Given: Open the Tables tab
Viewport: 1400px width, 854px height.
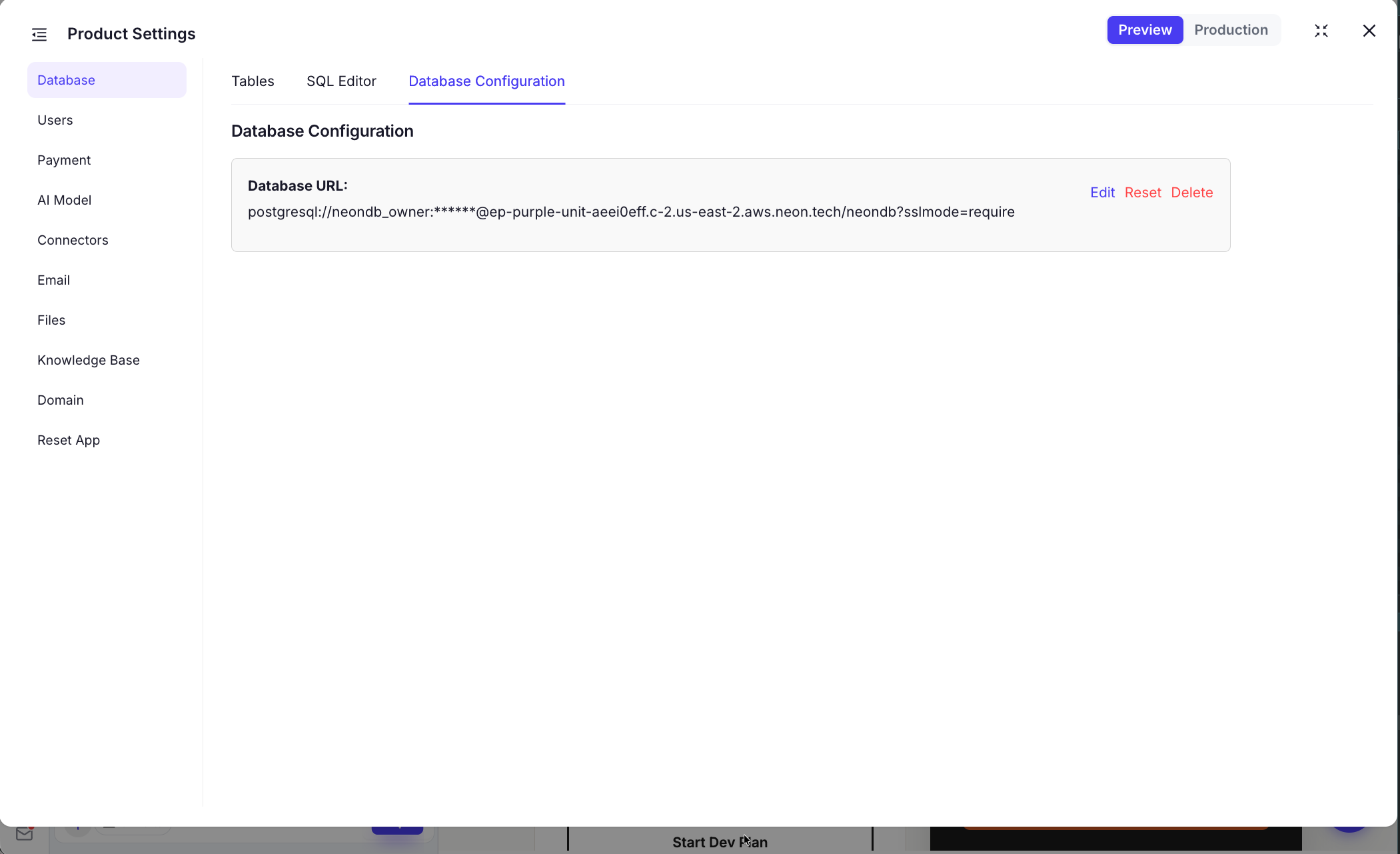Looking at the screenshot, I should (x=253, y=81).
